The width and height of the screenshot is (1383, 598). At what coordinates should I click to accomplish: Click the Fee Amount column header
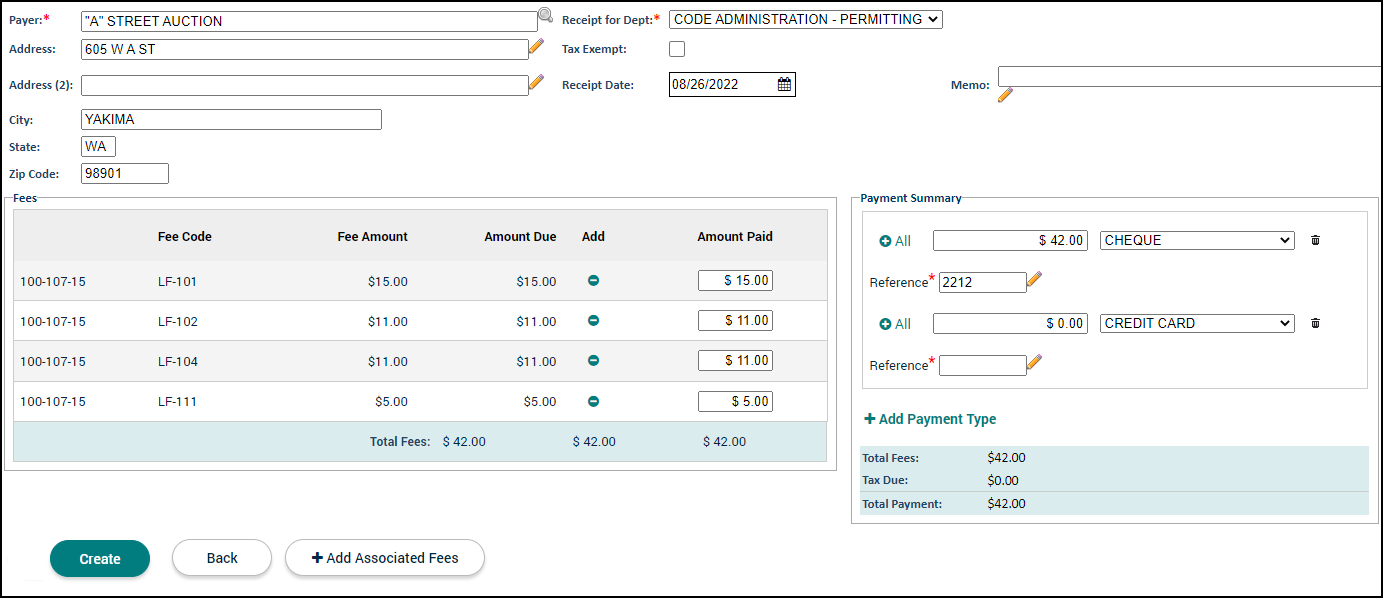(x=373, y=237)
